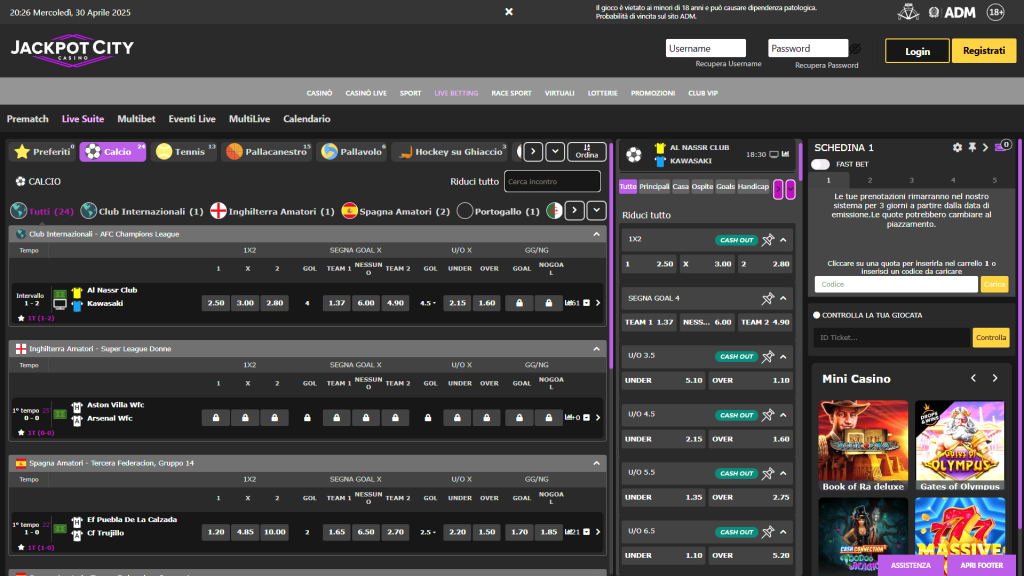Screen dimensions: 1024x576
Task: Select Controlla la tua giocata radio button
Action: pyautogui.click(x=816, y=315)
